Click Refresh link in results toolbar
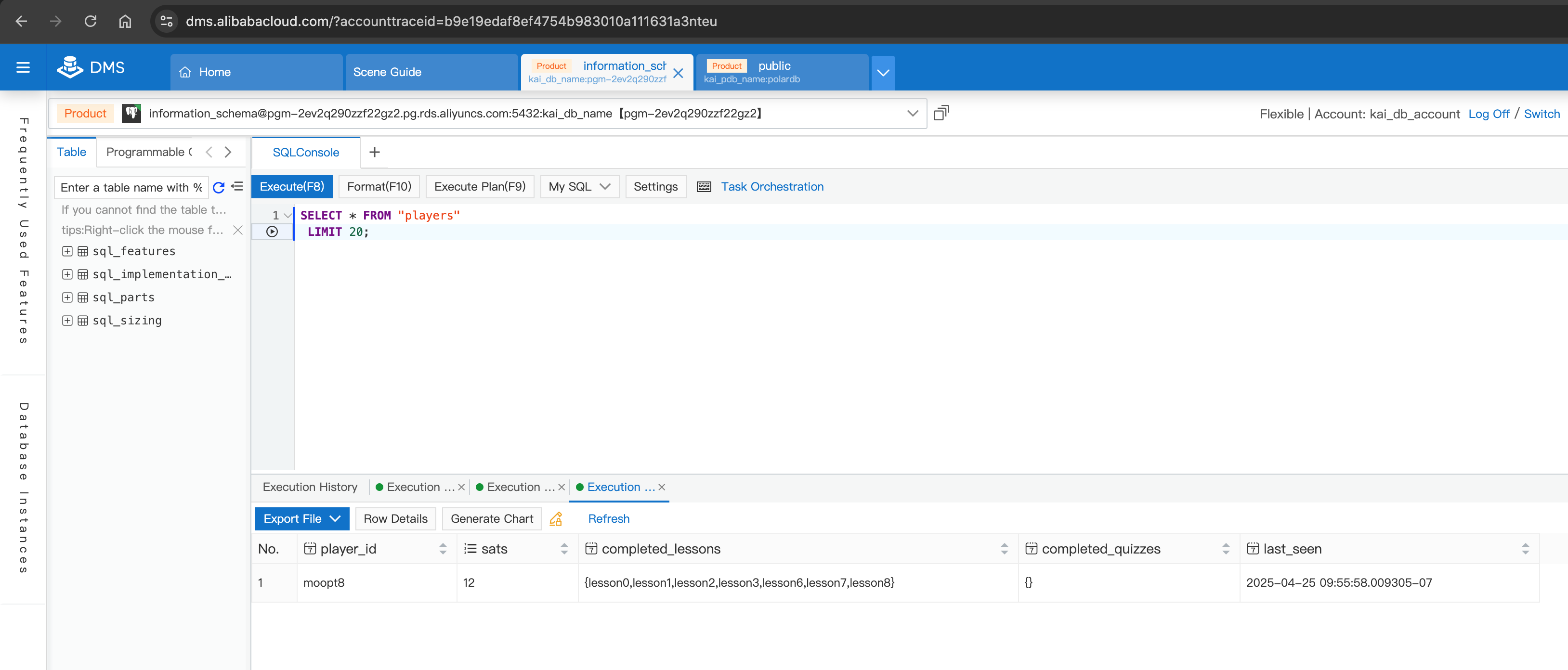1568x670 pixels. tap(609, 519)
